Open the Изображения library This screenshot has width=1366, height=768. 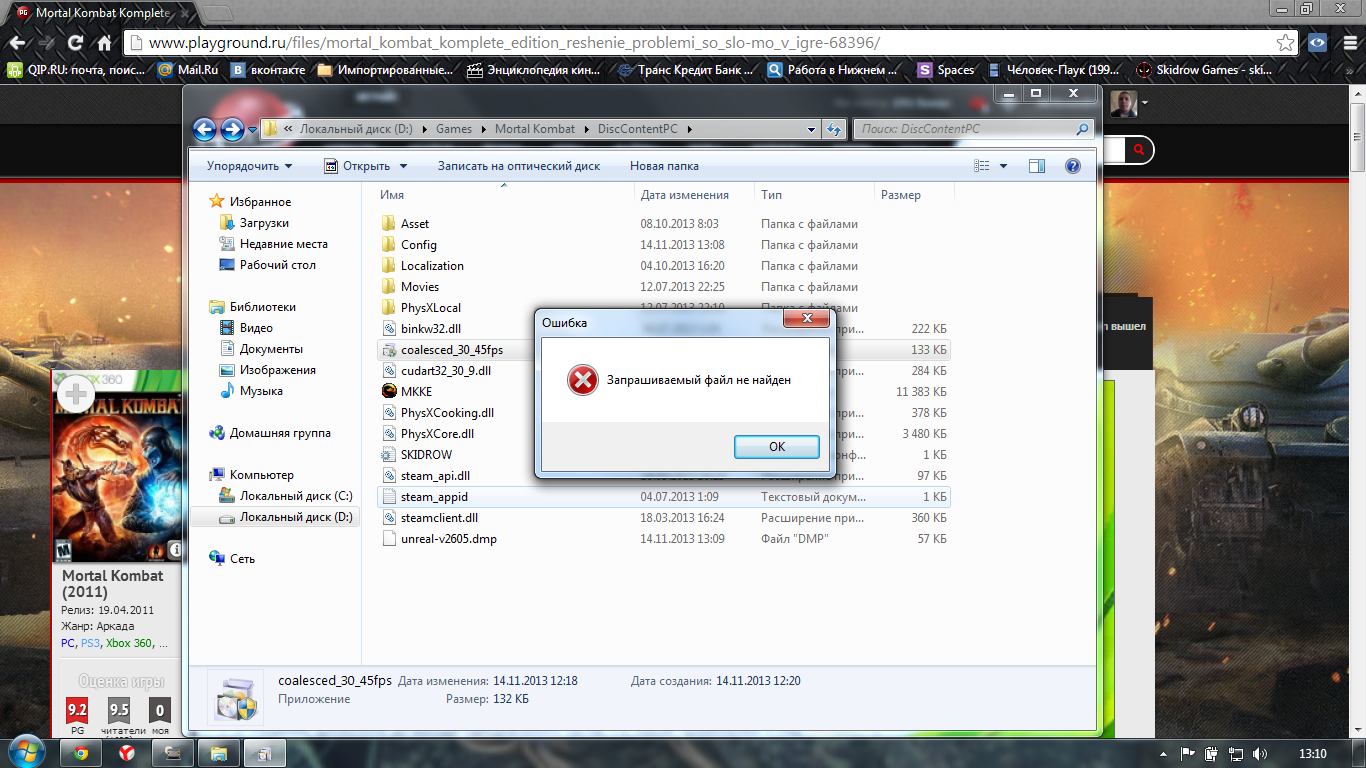pos(277,370)
